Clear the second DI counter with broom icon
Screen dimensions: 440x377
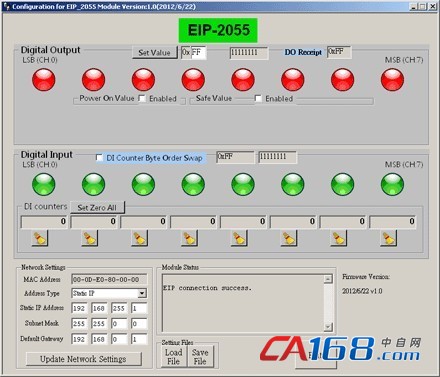[x=90, y=239]
